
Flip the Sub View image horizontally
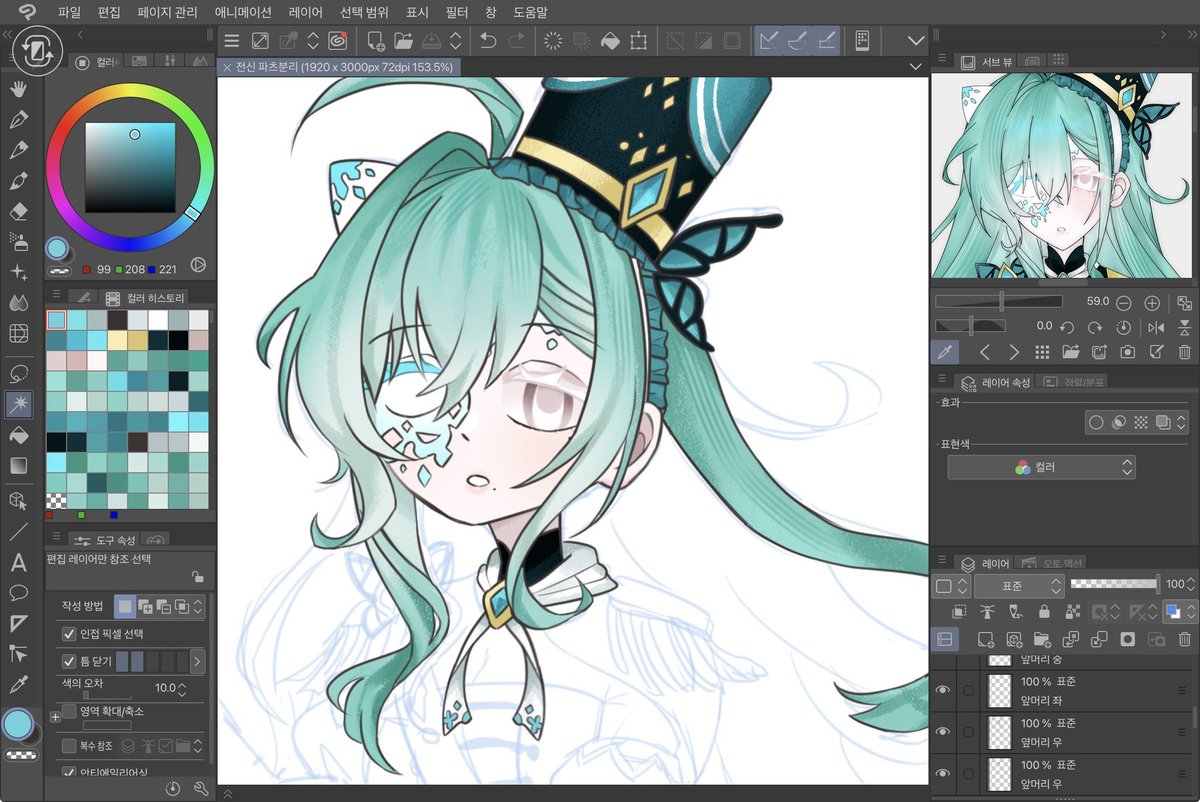pyautogui.click(x=1156, y=327)
